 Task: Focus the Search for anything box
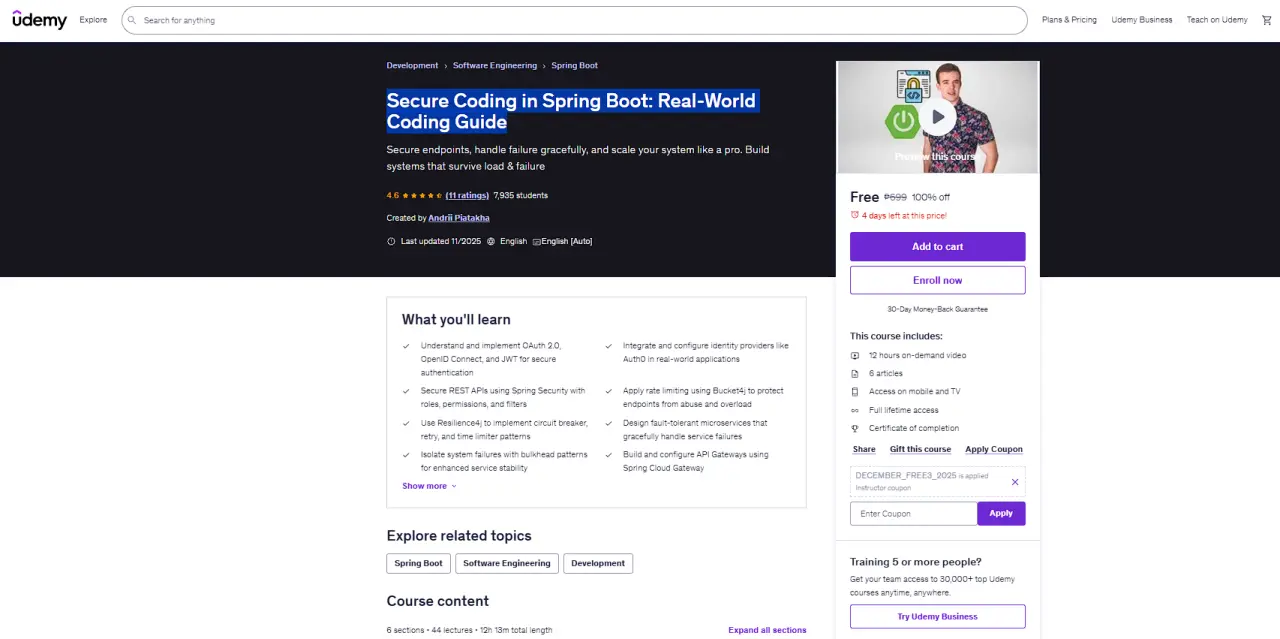click(574, 20)
